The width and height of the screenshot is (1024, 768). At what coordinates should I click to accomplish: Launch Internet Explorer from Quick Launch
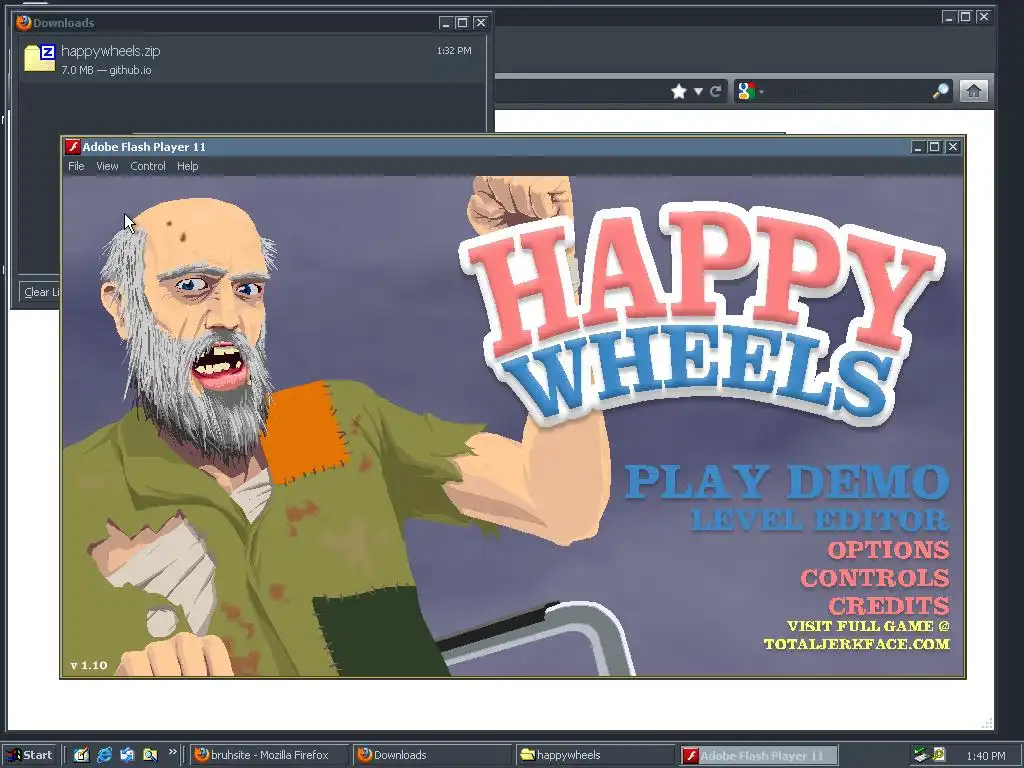[x=104, y=755]
